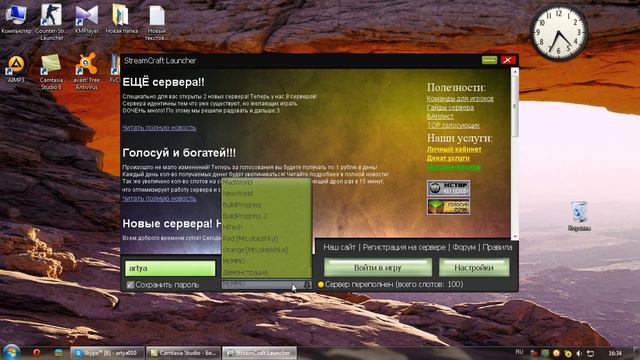
Task: Open the Правила link
Action: tap(497, 247)
